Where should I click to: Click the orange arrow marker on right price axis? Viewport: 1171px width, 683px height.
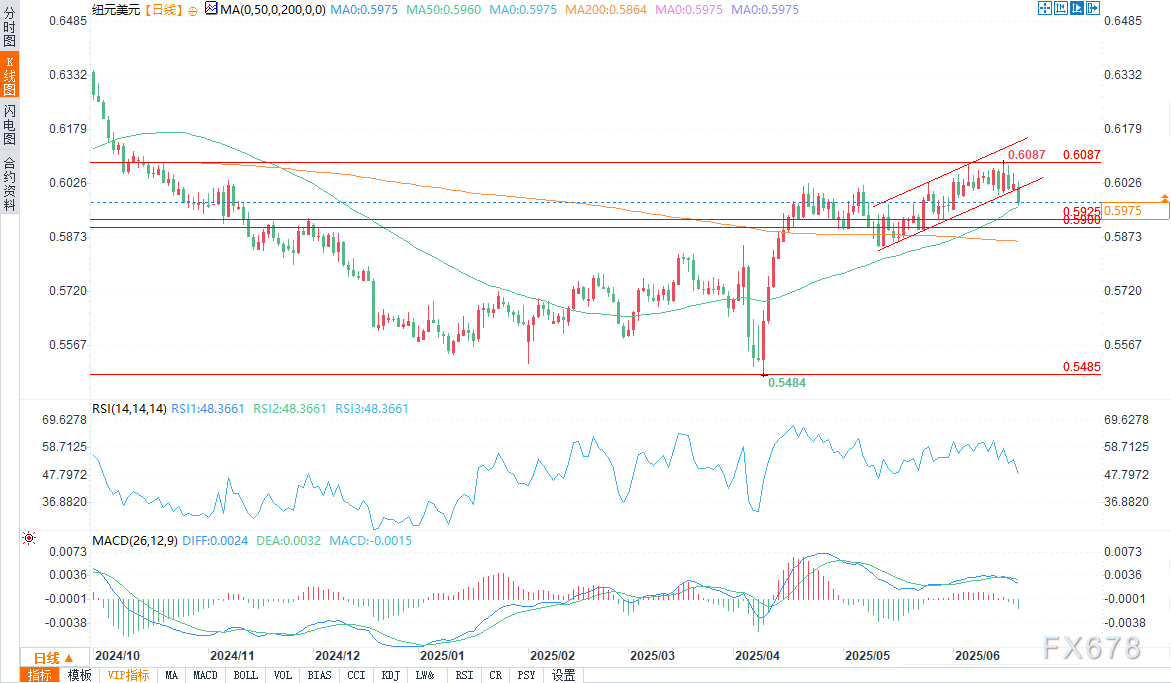(1164, 198)
